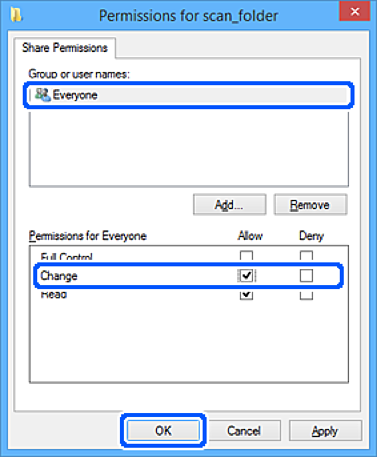Image resolution: width=377 pixels, height=457 pixels.
Task: Switch to the Share Permissions tab
Action: click(65, 48)
